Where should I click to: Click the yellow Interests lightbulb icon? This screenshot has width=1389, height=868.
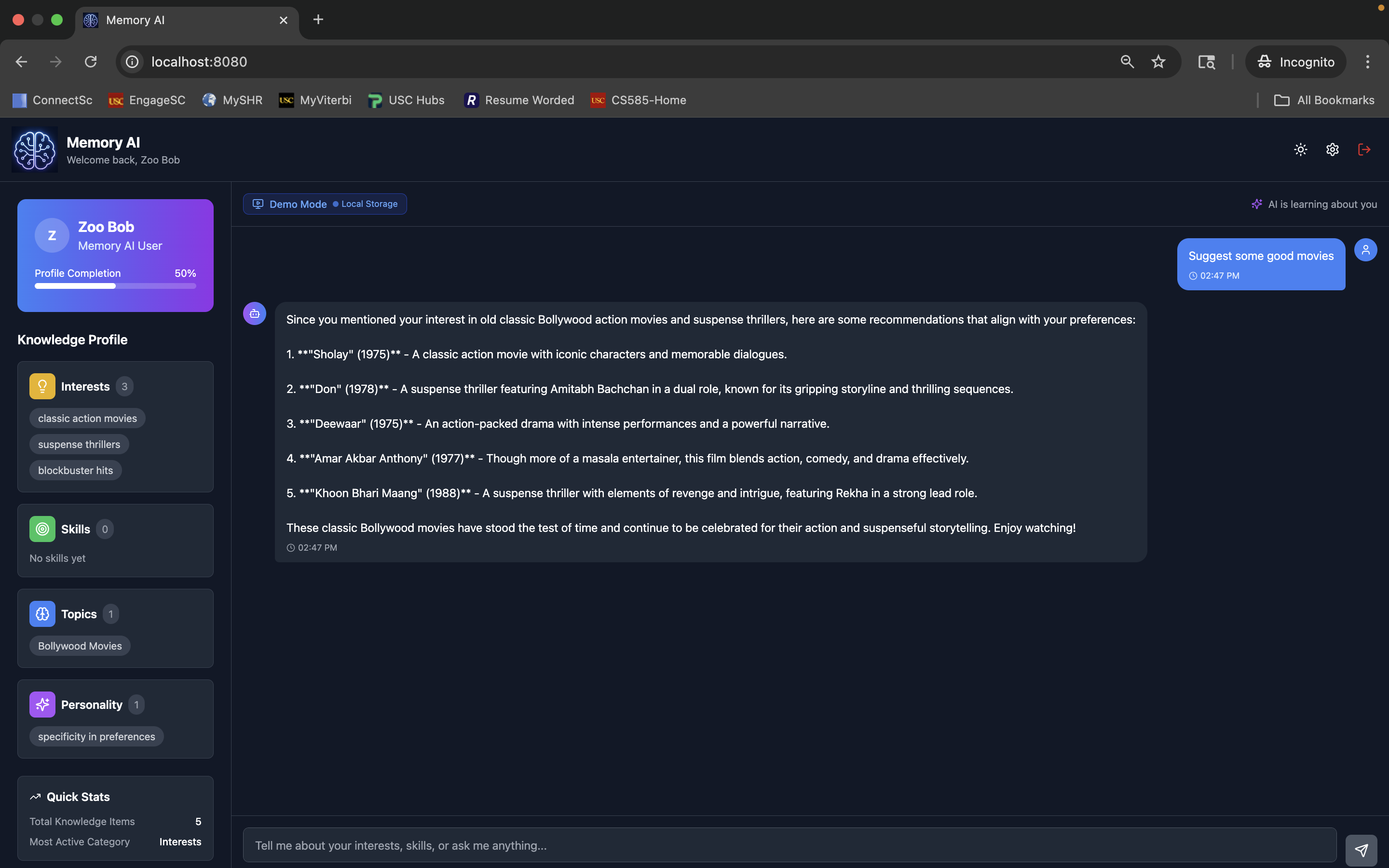tap(42, 386)
